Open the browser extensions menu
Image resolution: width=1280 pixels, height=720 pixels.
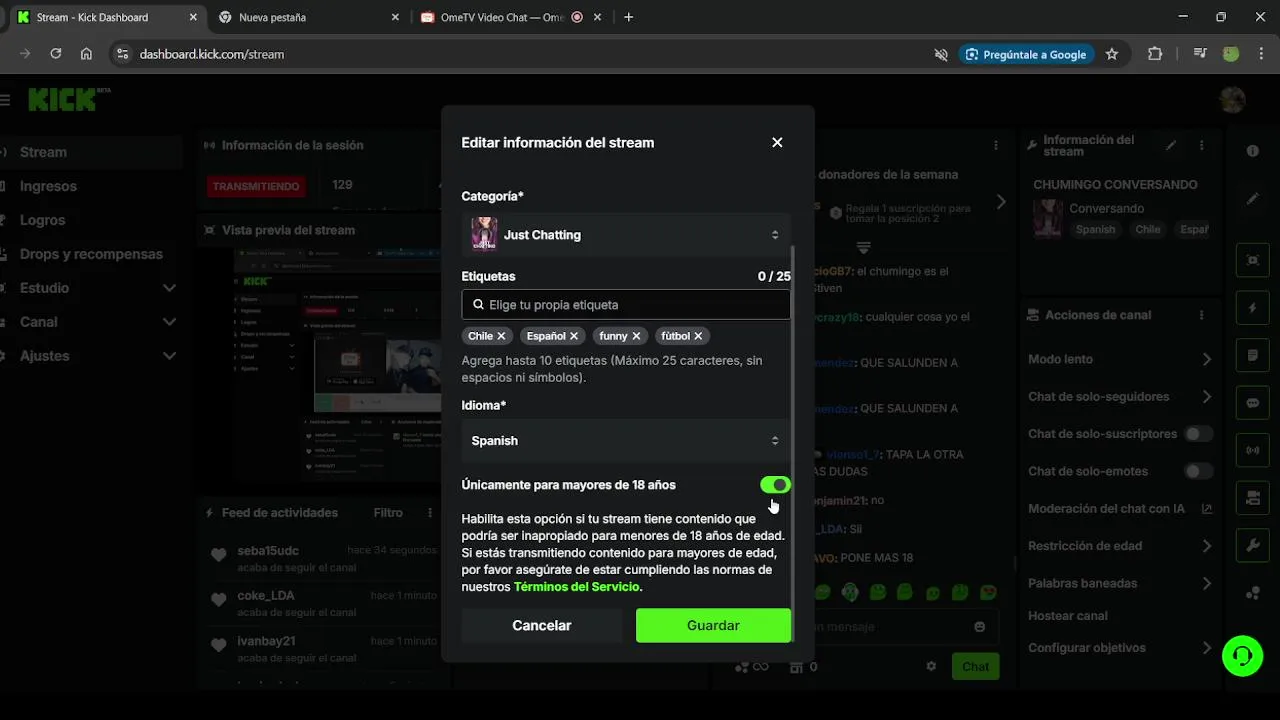point(1155,54)
